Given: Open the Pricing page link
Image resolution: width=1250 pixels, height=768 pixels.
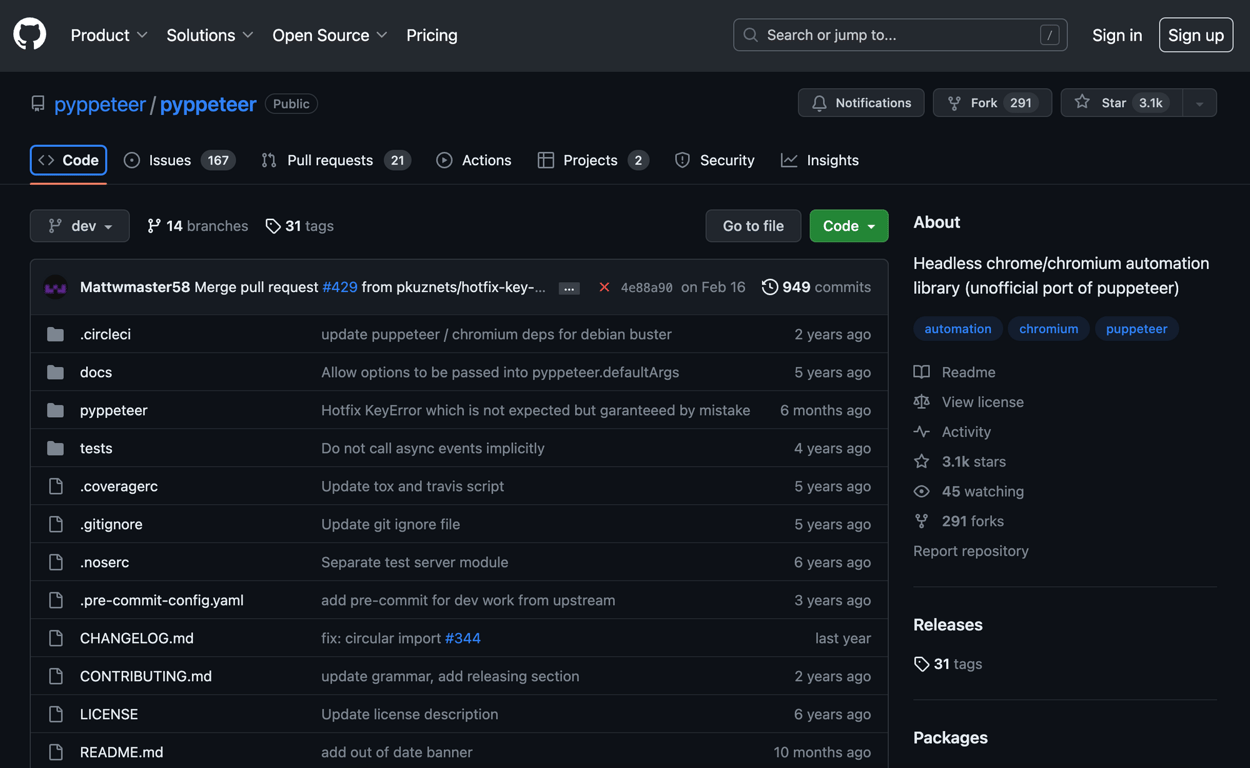Looking at the screenshot, I should 432,35.
